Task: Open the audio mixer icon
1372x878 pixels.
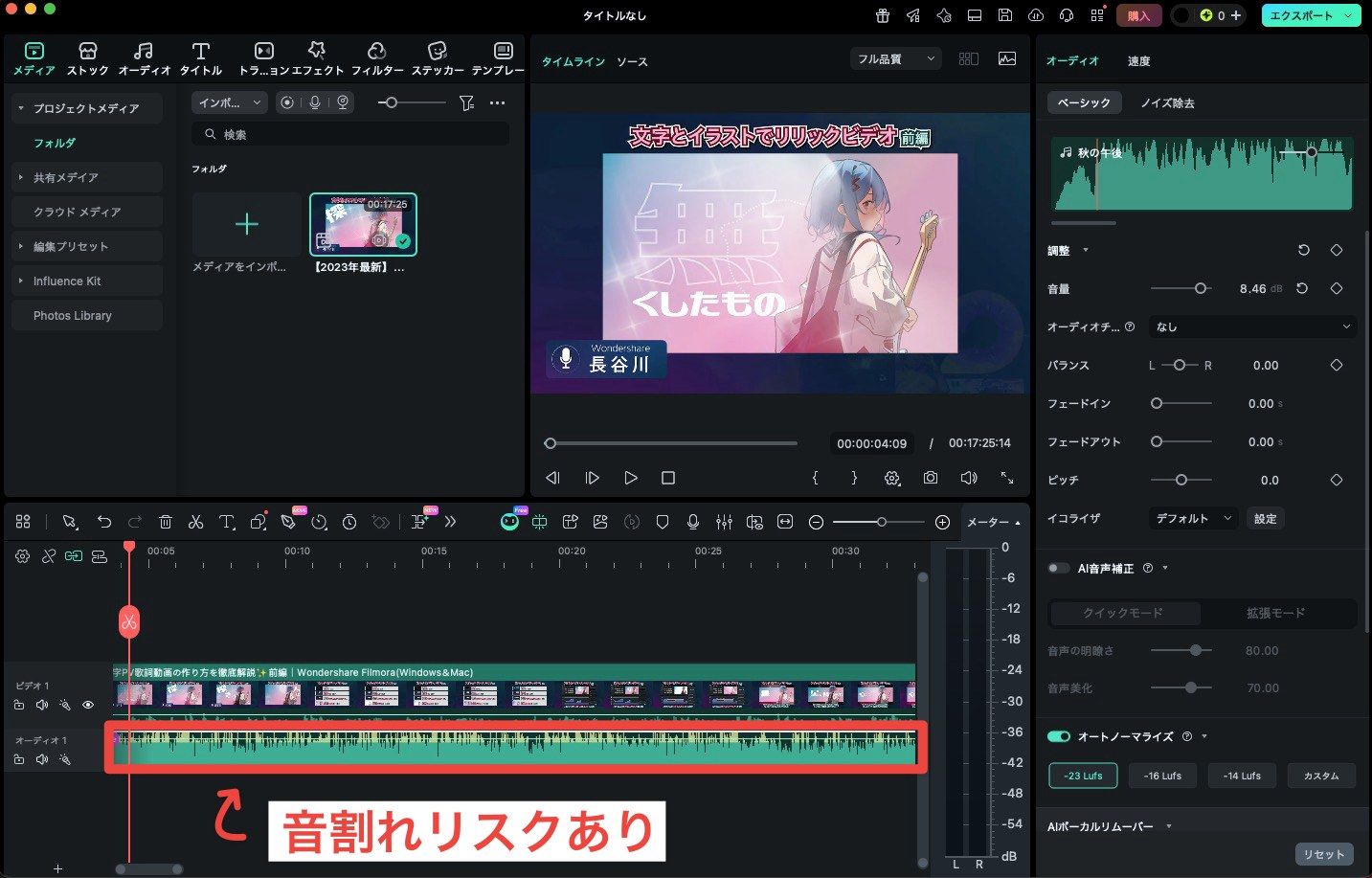Action: 724,522
